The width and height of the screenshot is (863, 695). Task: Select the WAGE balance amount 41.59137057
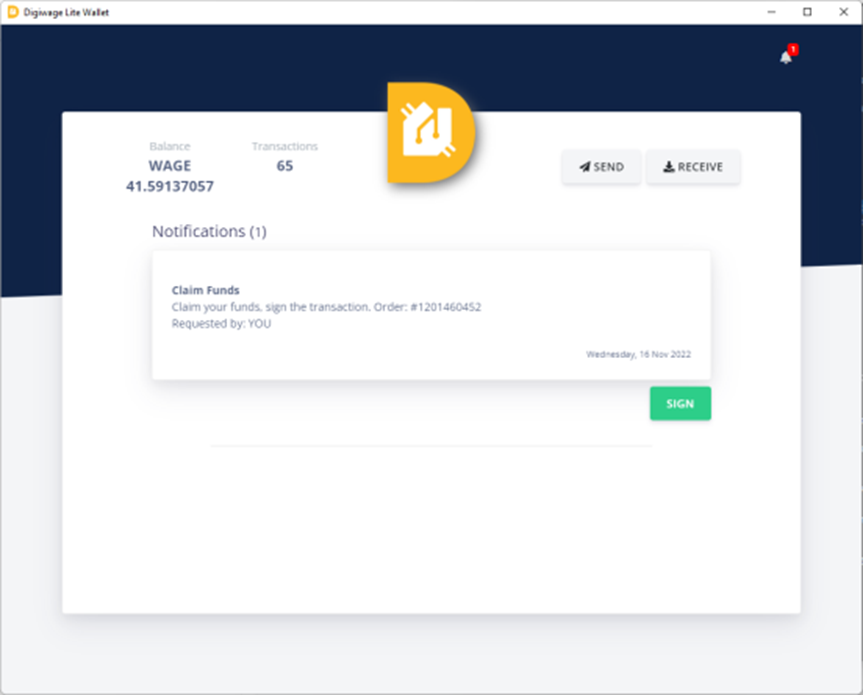(x=170, y=186)
